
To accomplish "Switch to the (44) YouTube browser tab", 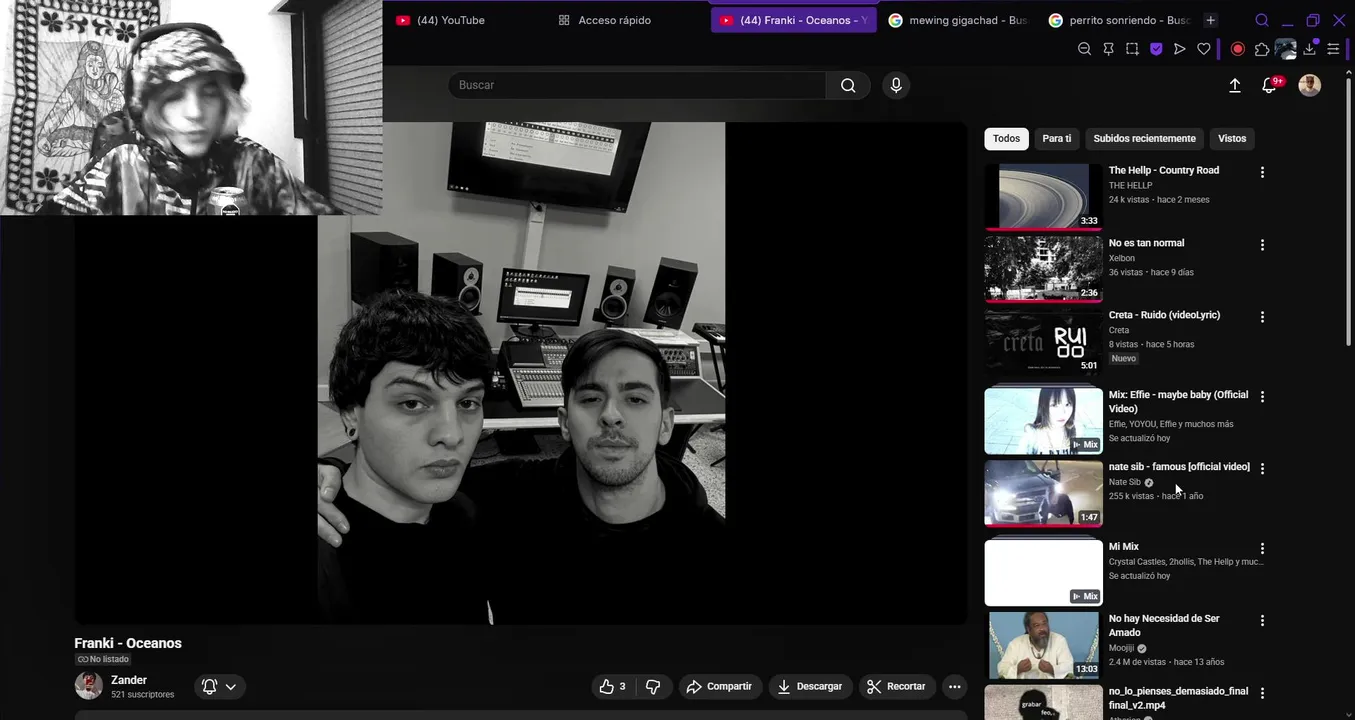I will 450,20.
